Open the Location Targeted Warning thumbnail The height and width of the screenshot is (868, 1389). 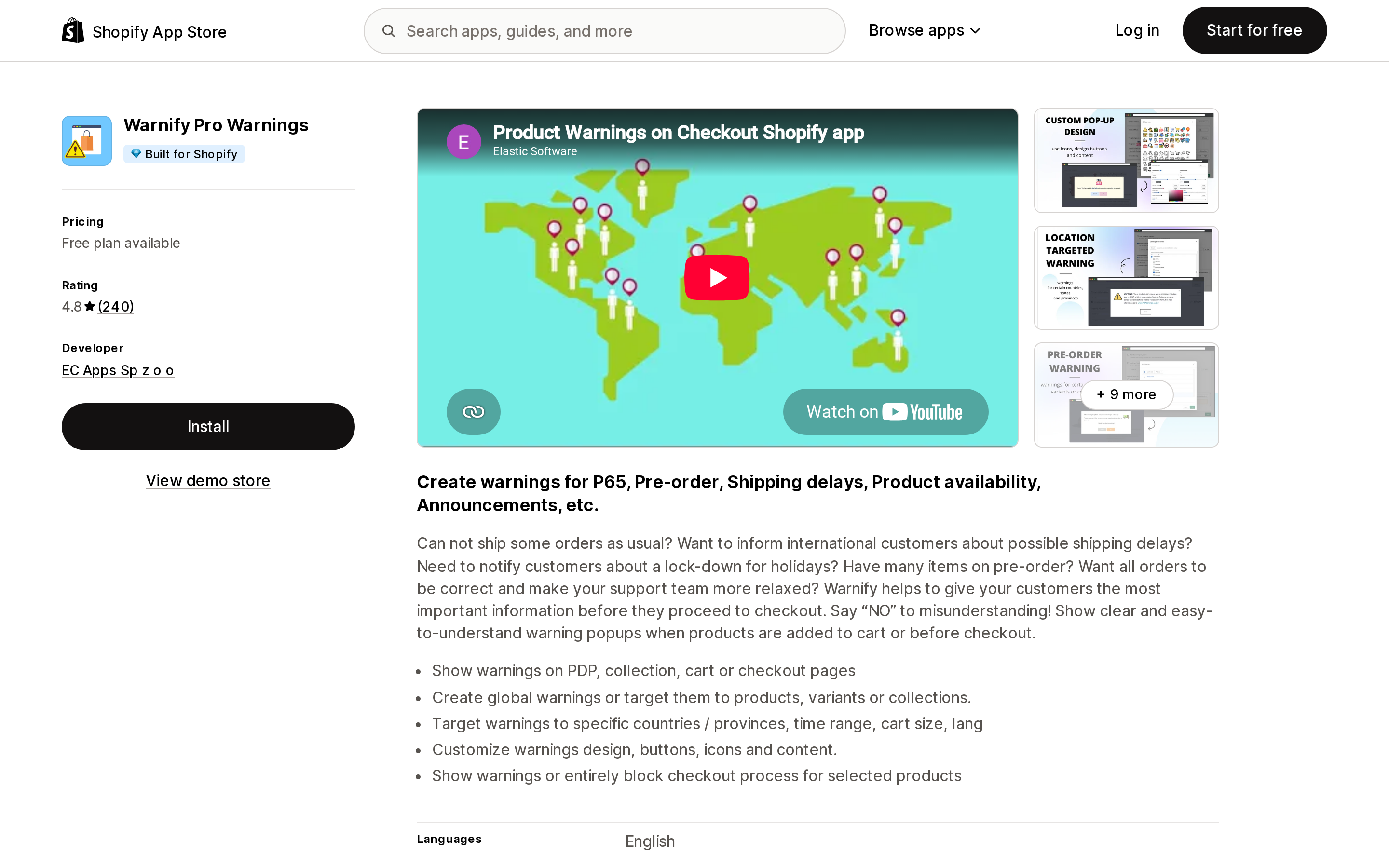(x=1126, y=278)
